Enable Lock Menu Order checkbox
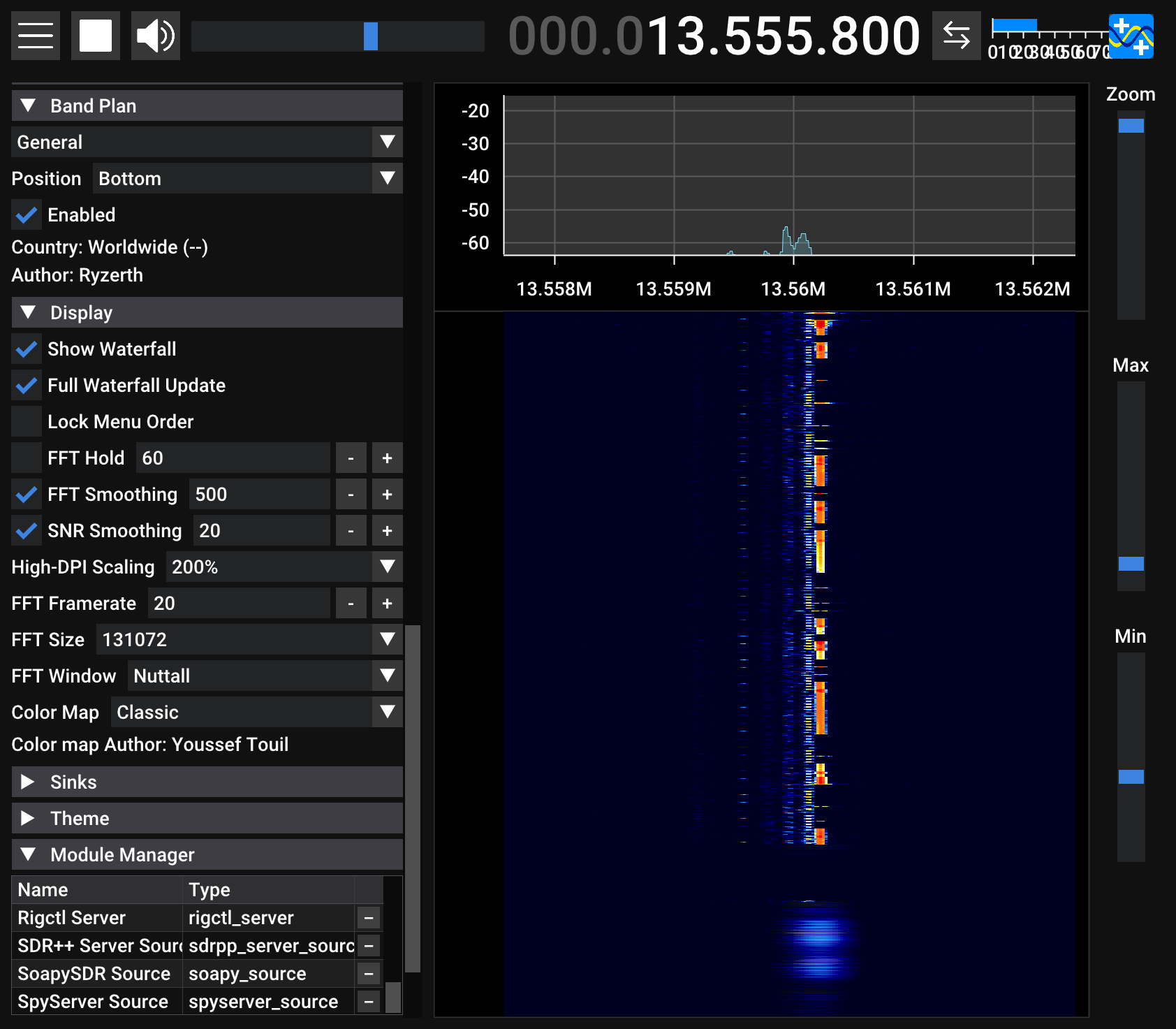This screenshot has width=1176, height=1029. [x=27, y=421]
